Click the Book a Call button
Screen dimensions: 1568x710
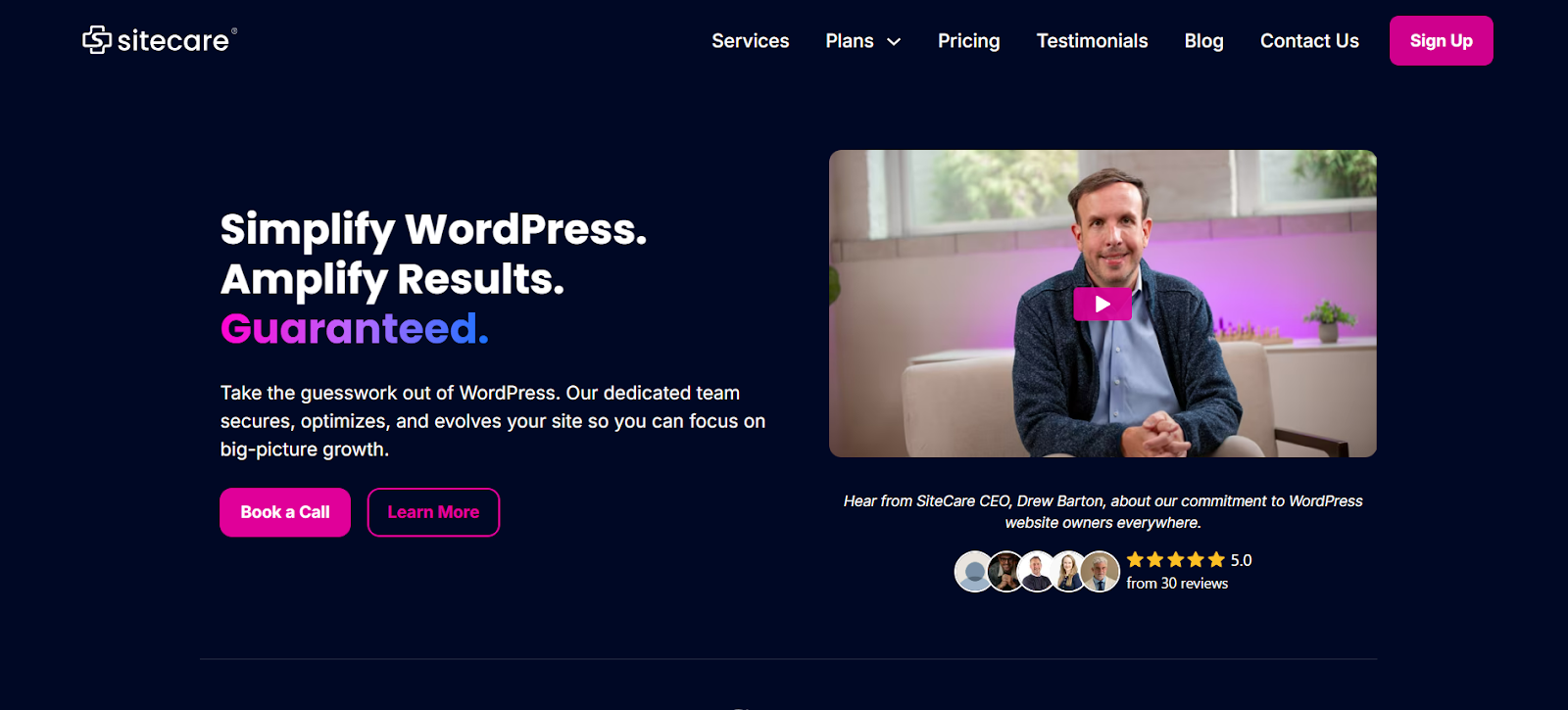click(x=285, y=512)
